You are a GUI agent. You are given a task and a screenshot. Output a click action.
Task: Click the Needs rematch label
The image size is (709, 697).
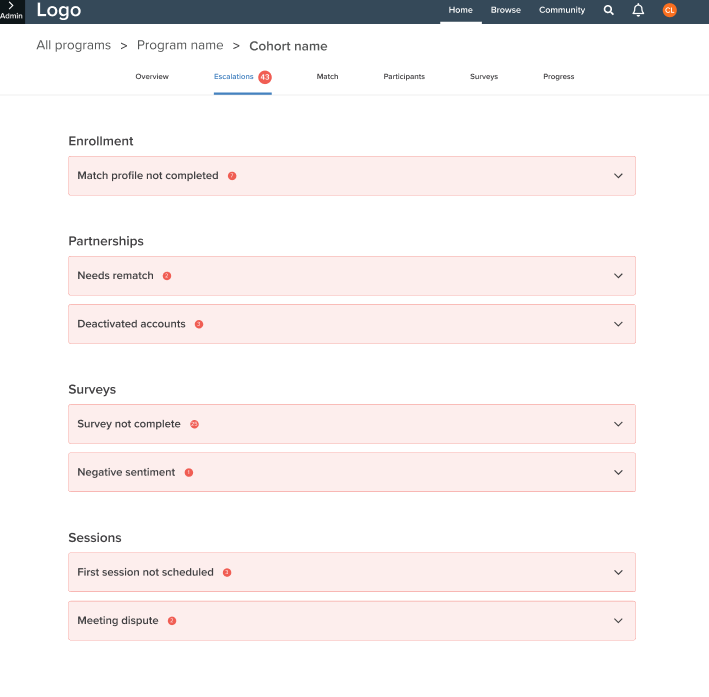[115, 275]
